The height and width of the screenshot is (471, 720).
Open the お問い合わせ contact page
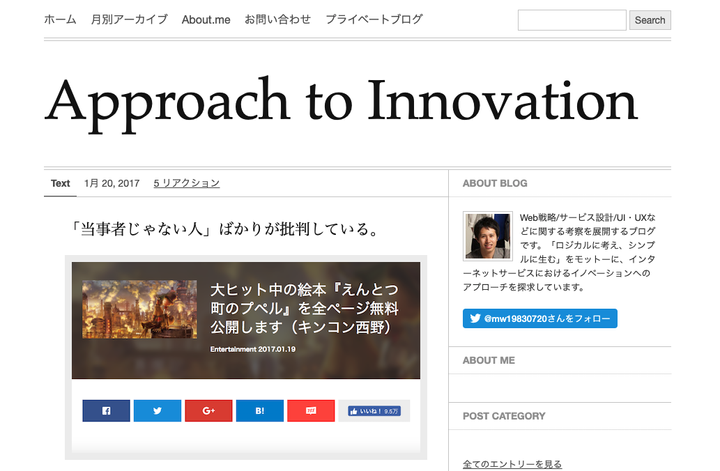pos(278,19)
